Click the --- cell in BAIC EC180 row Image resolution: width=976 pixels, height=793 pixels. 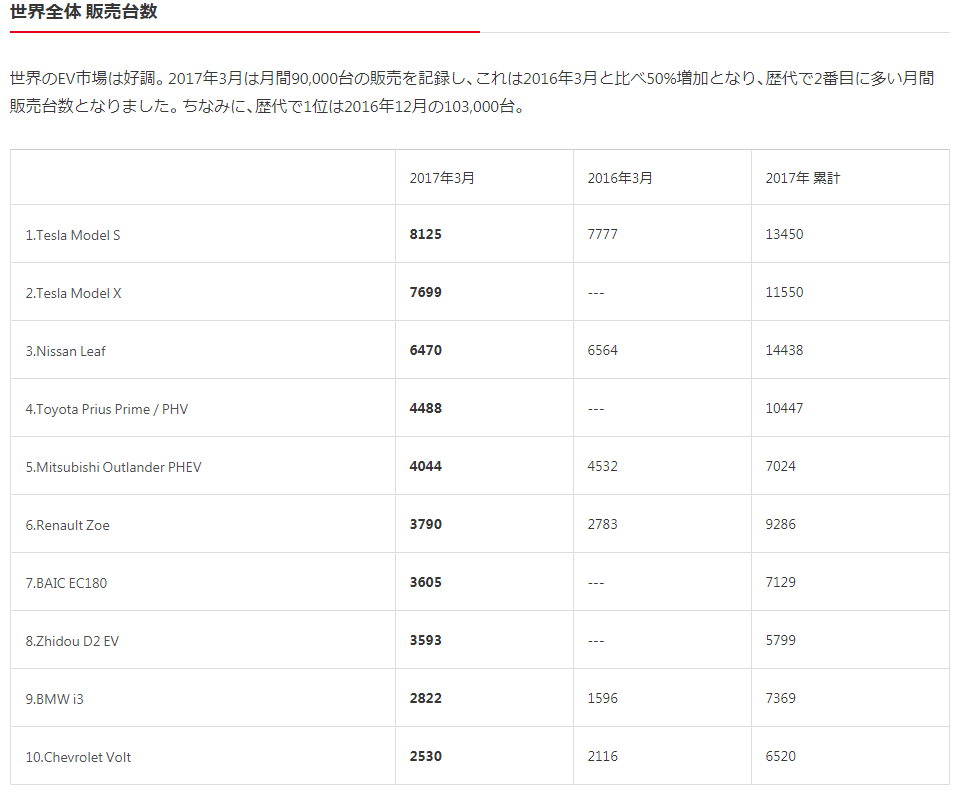[x=596, y=583]
